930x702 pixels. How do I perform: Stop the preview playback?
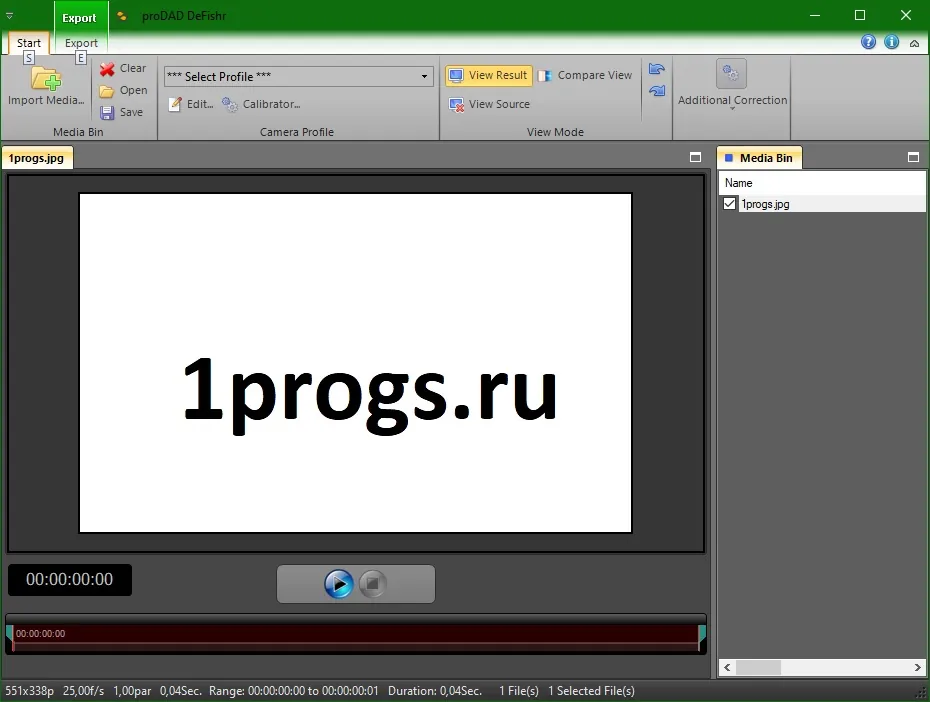372,584
